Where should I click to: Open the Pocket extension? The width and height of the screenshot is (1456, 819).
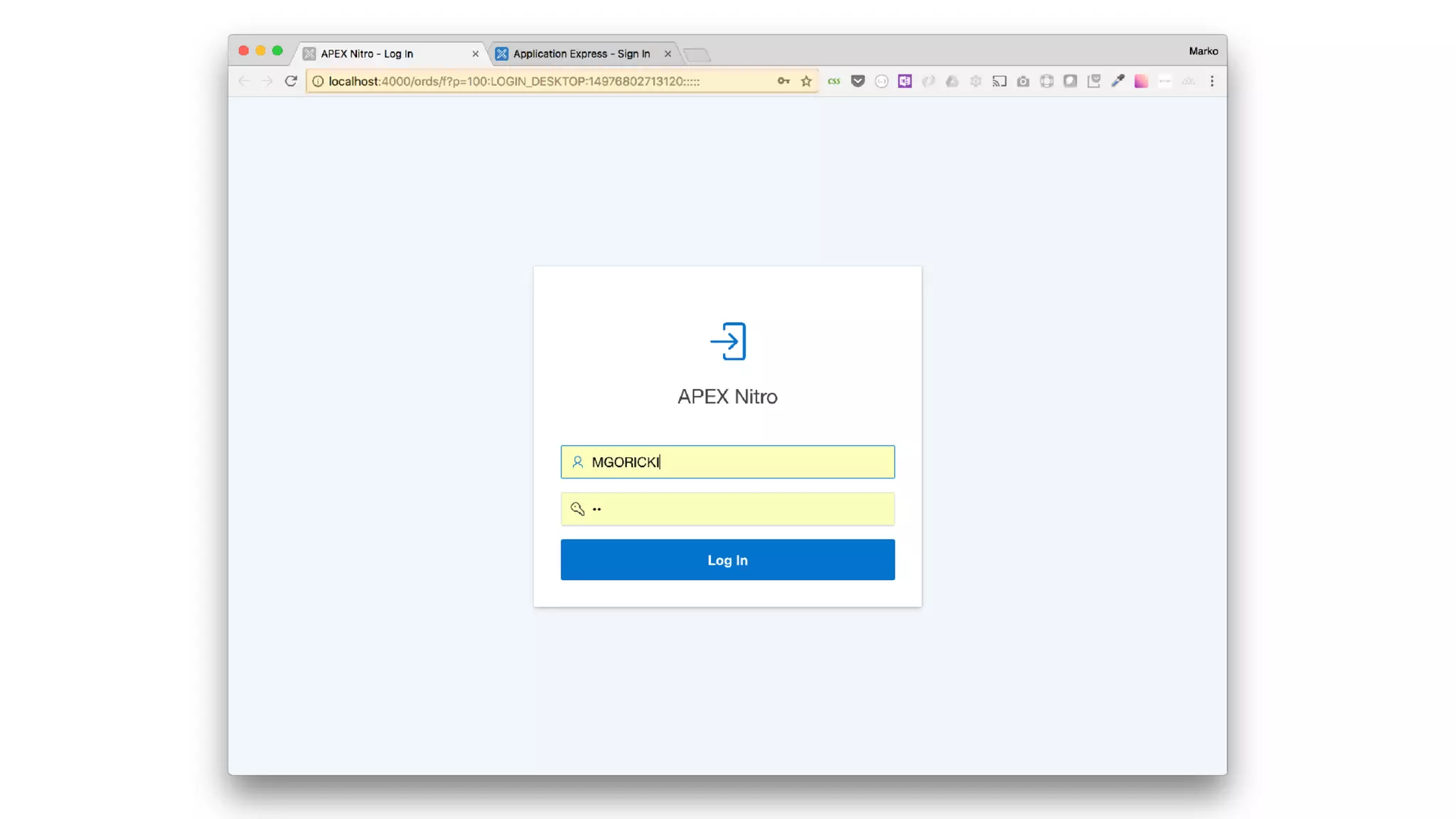pyautogui.click(x=857, y=81)
